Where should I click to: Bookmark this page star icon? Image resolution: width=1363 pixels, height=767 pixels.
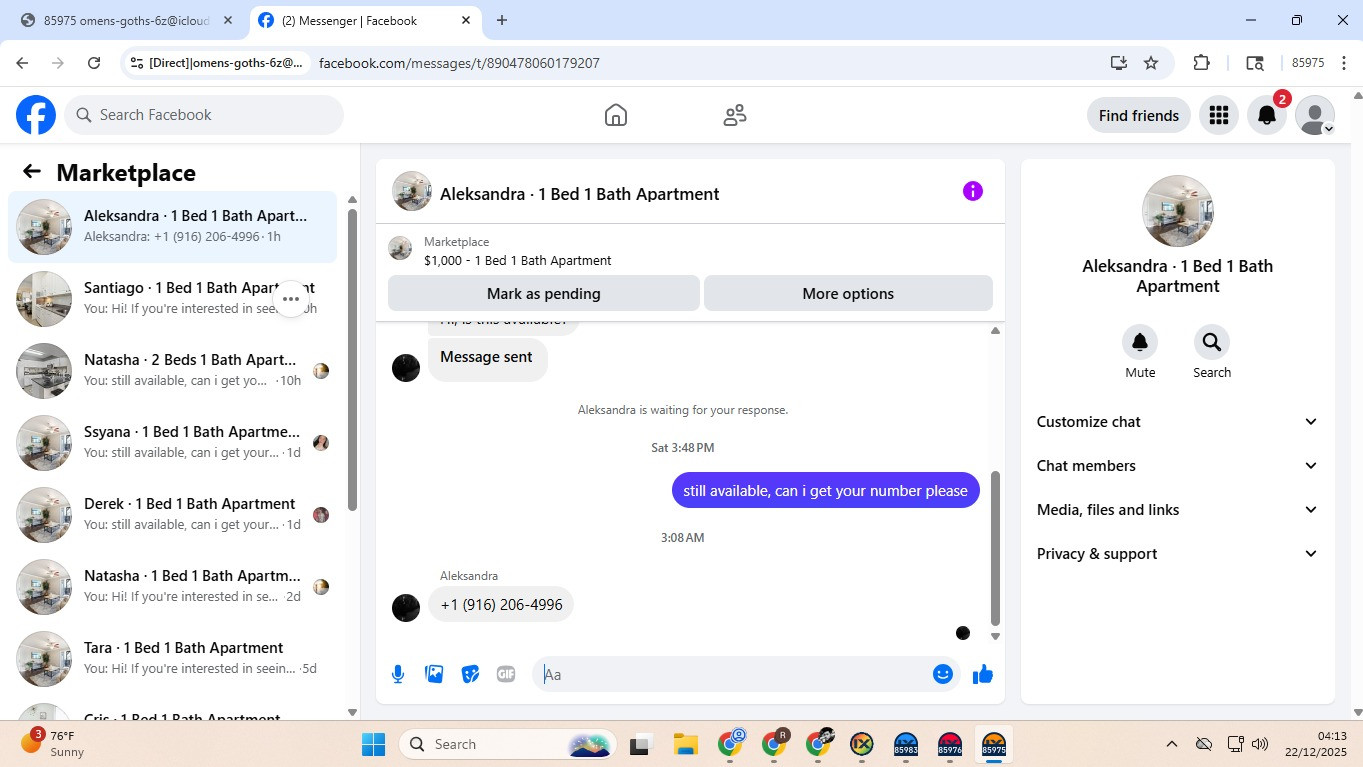point(1151,63)
